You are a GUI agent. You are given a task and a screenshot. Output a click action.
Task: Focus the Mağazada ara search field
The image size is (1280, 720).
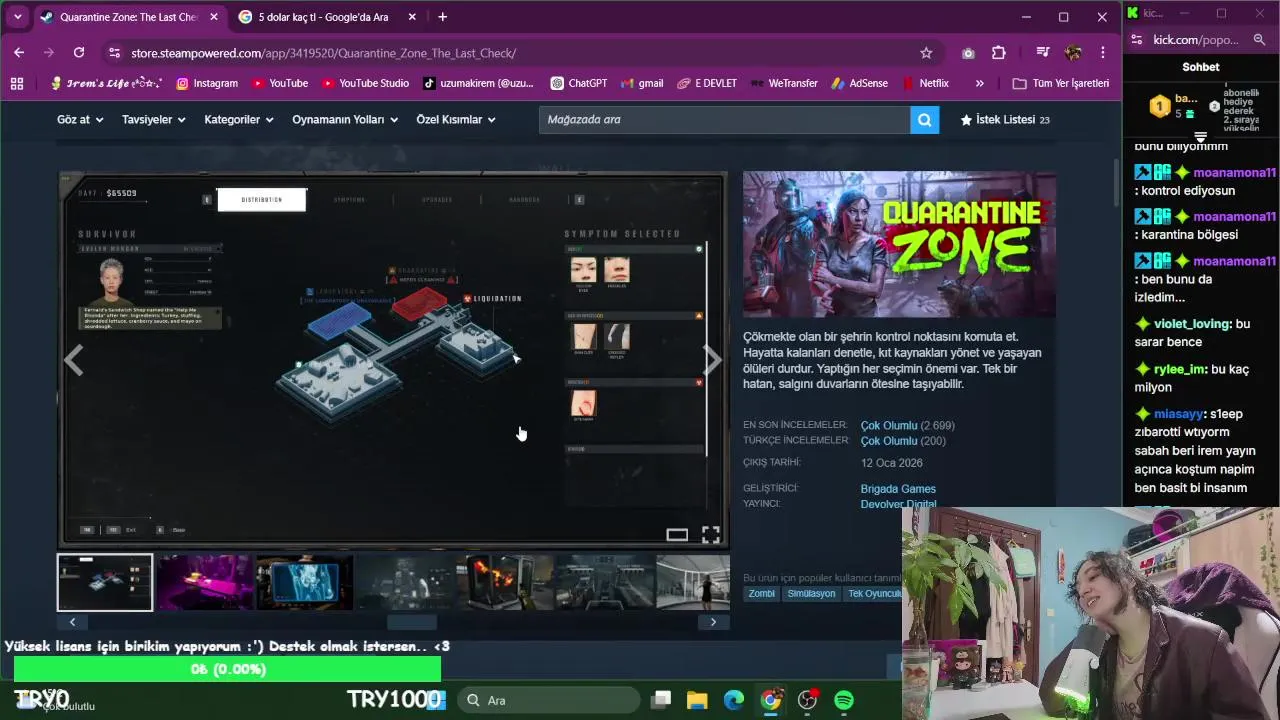(724, 119)
